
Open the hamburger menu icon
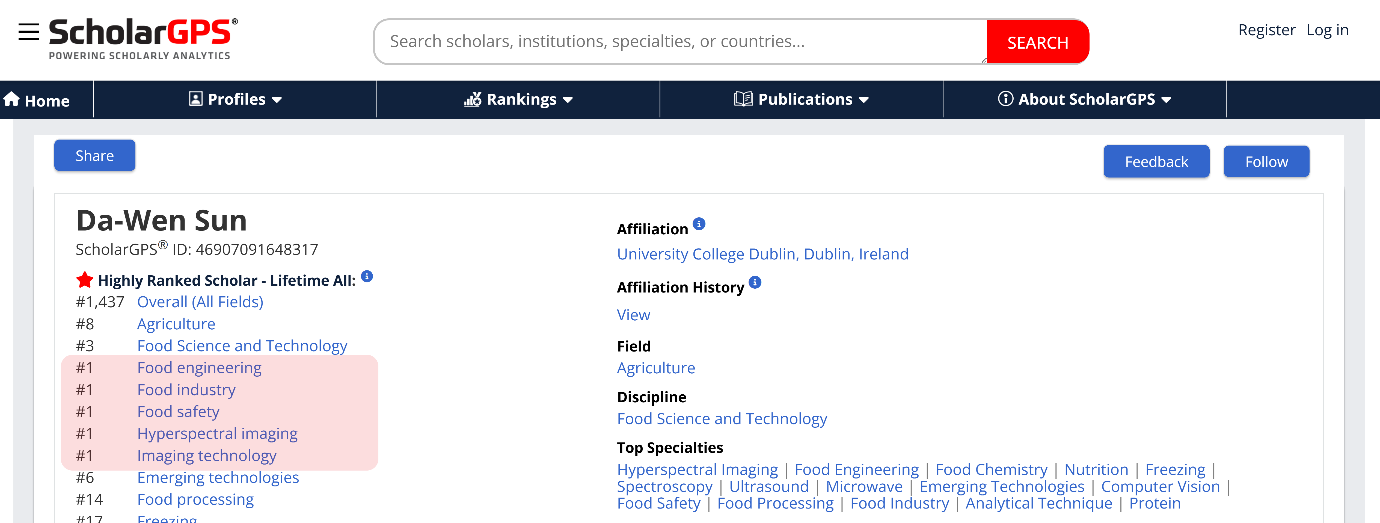pyautogui.click(x=29, y=32)
